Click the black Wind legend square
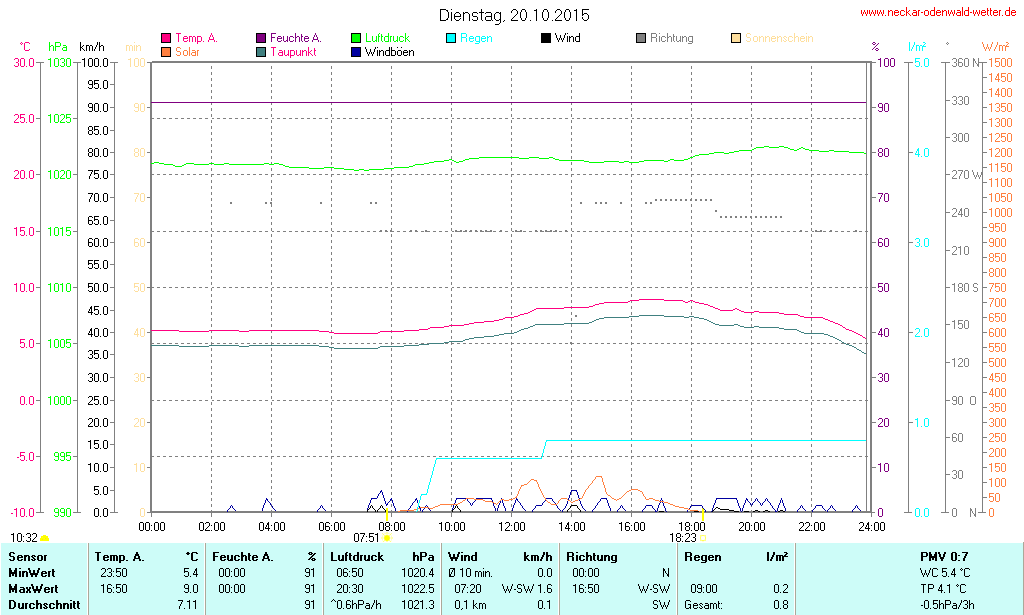The width and height of the screenshot is (1024, 615). coord(545,39)
